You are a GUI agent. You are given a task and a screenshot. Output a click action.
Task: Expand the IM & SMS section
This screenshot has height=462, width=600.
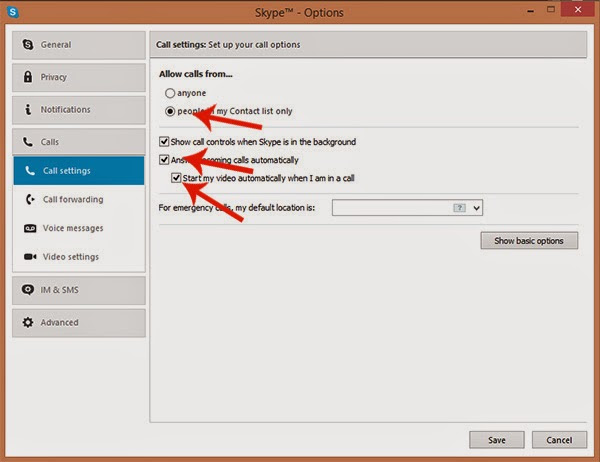click(79, 290)
